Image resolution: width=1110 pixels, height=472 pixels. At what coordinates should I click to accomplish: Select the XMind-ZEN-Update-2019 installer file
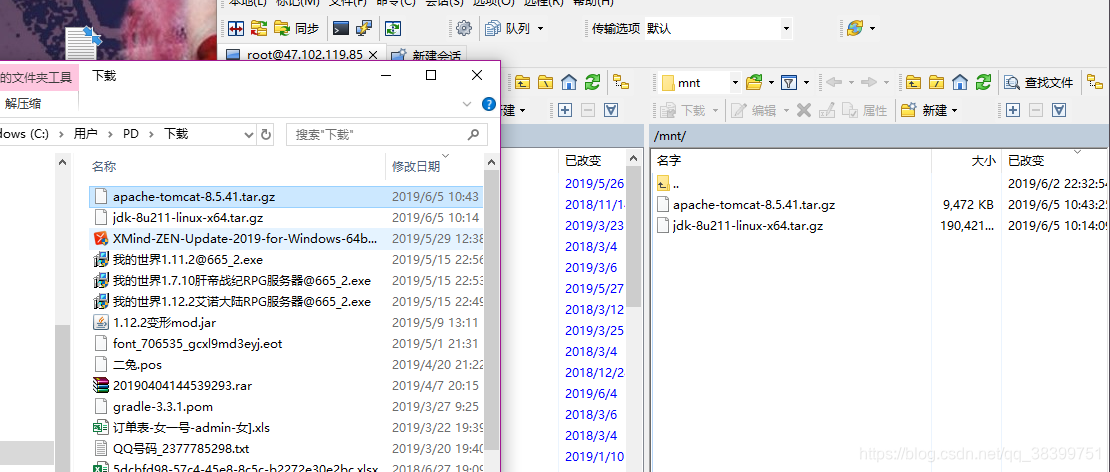point(287,238)
